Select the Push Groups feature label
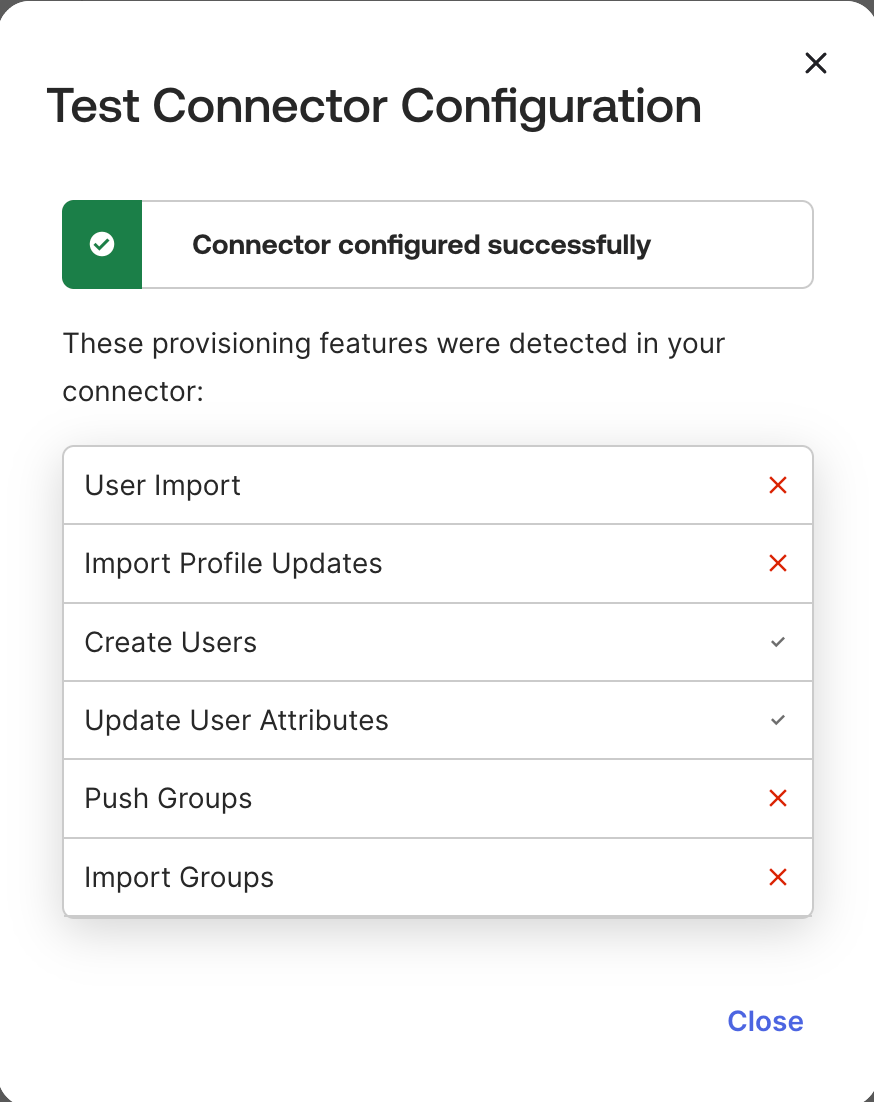 pyautogui.click(x=168, y=799)
